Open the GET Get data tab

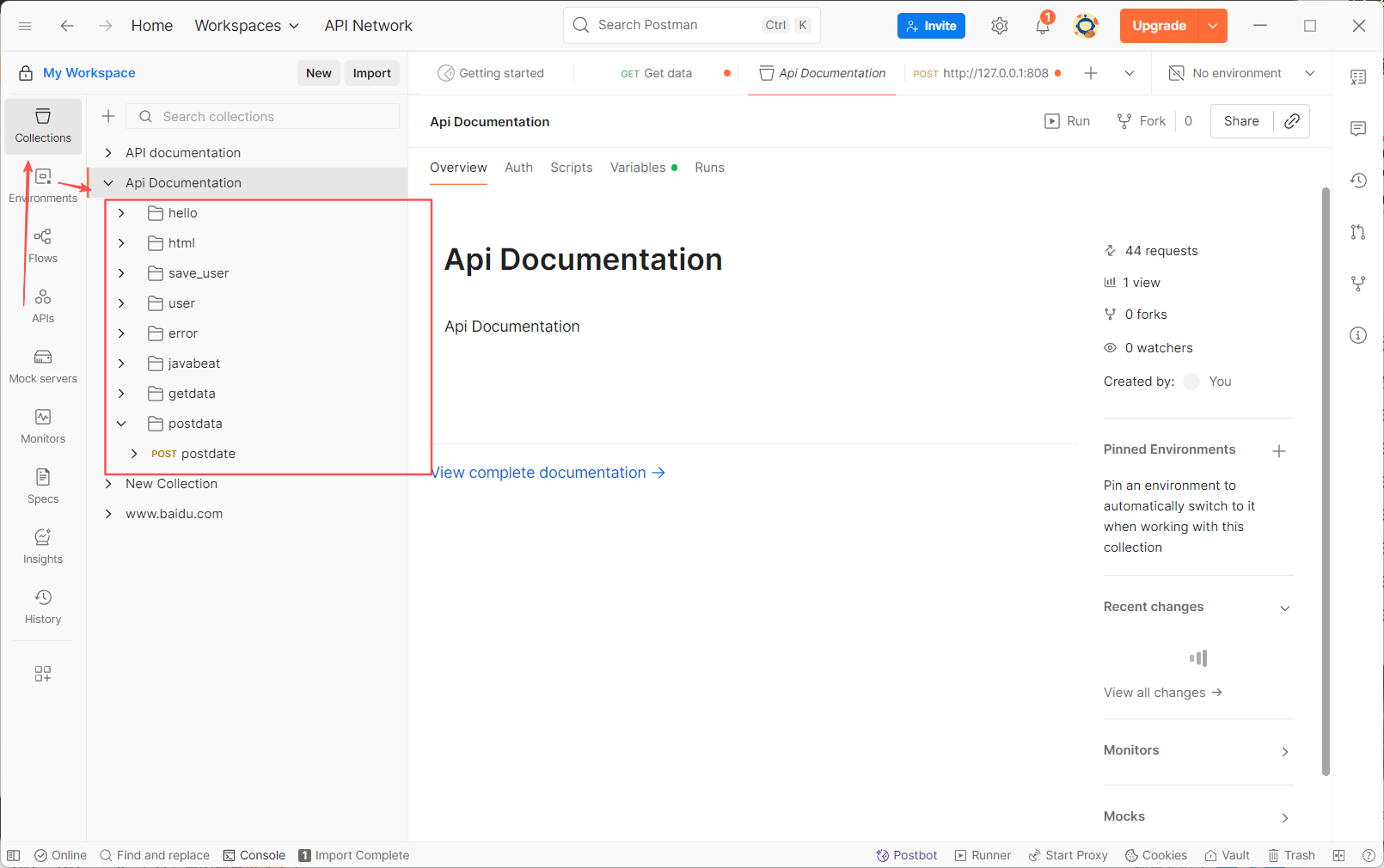click(657, 73)
